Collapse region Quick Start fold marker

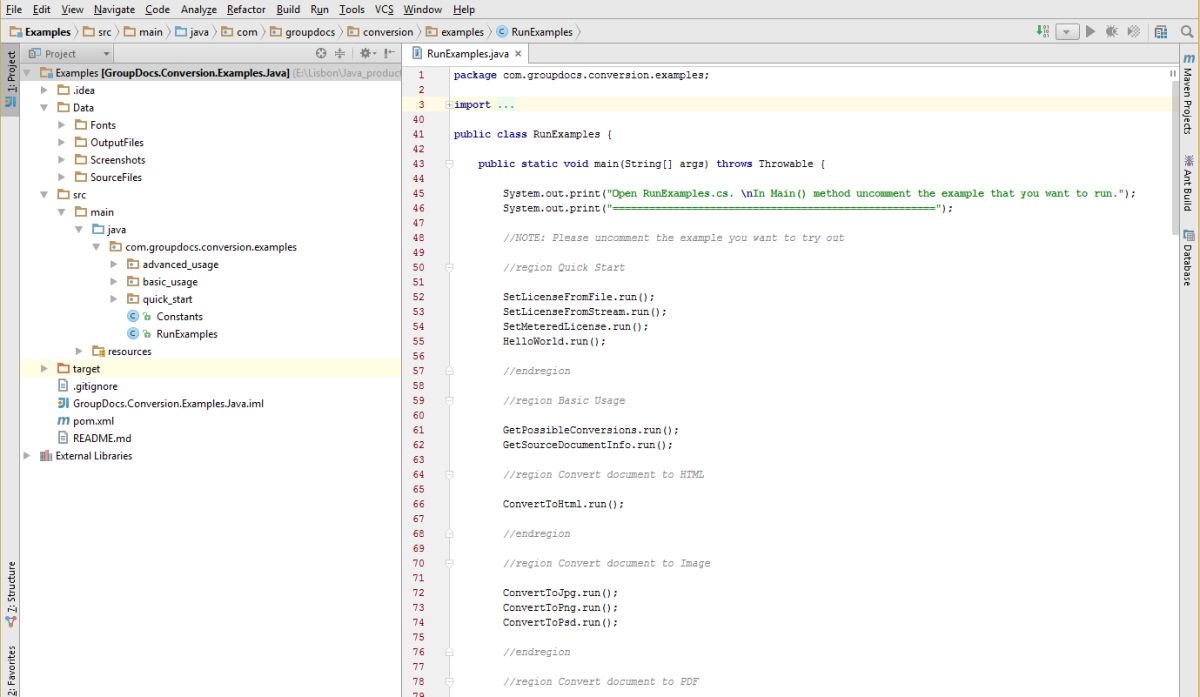click(450, 268)
